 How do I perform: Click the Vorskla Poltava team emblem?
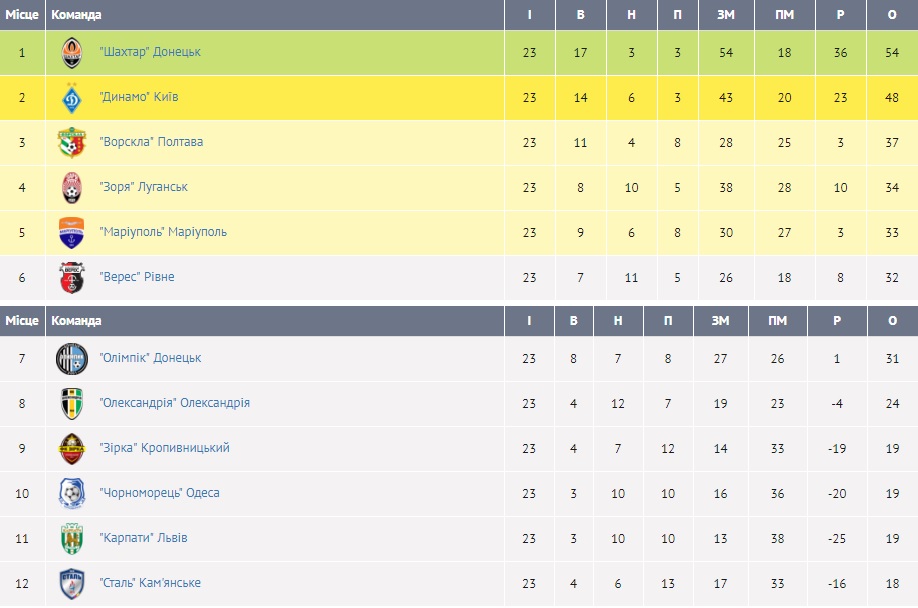72,142
